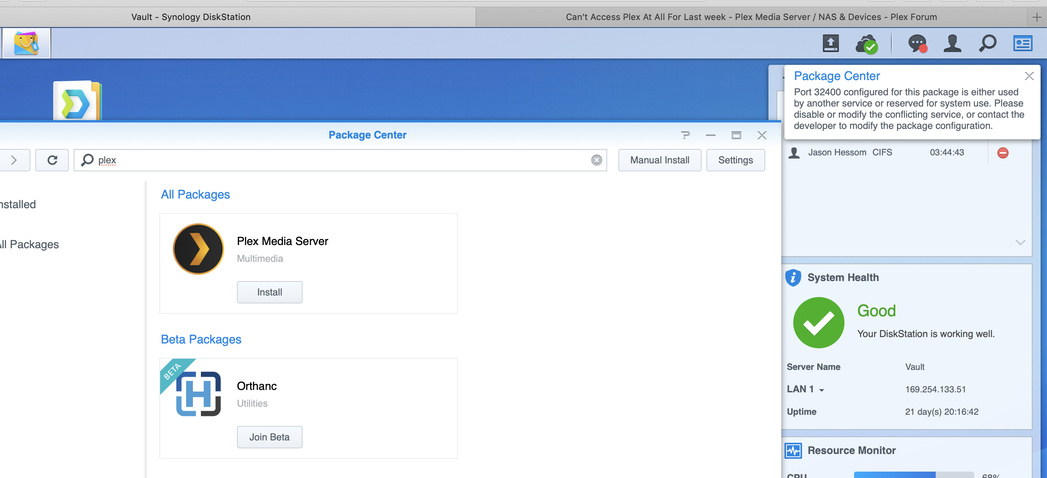Go forward in Package Center navigation
The image size is (1047, 478).
(14, 160)
